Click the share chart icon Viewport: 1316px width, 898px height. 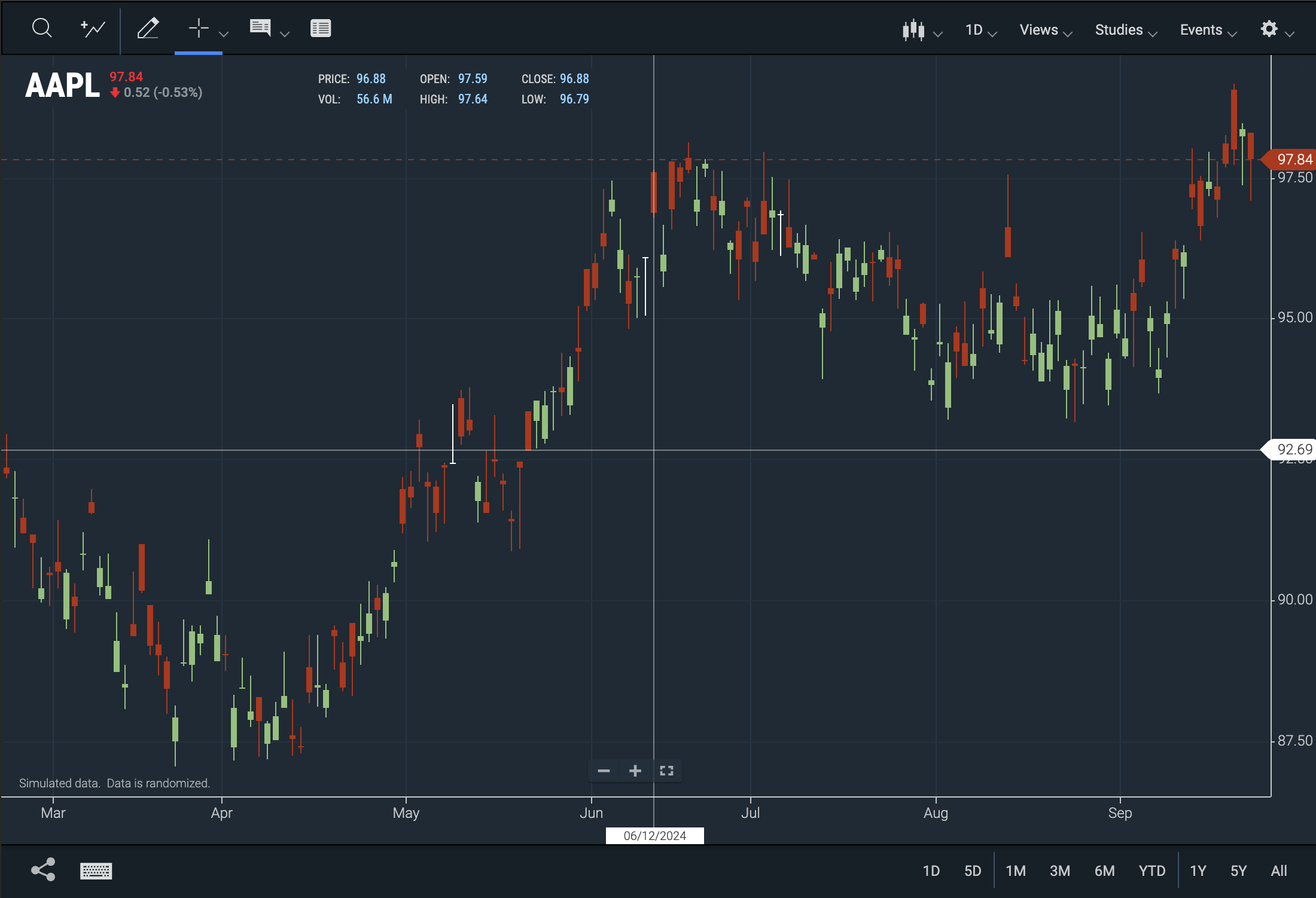tap(43, 870)
